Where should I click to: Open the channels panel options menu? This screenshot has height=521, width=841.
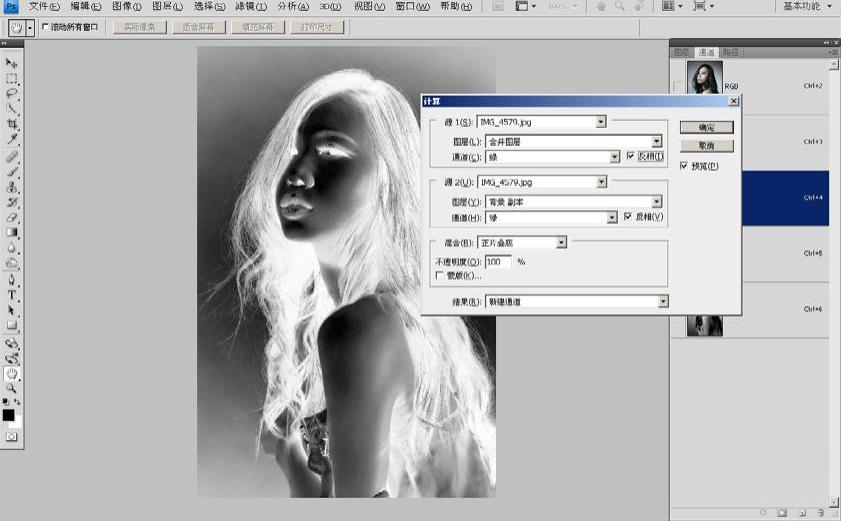(833, 52)
